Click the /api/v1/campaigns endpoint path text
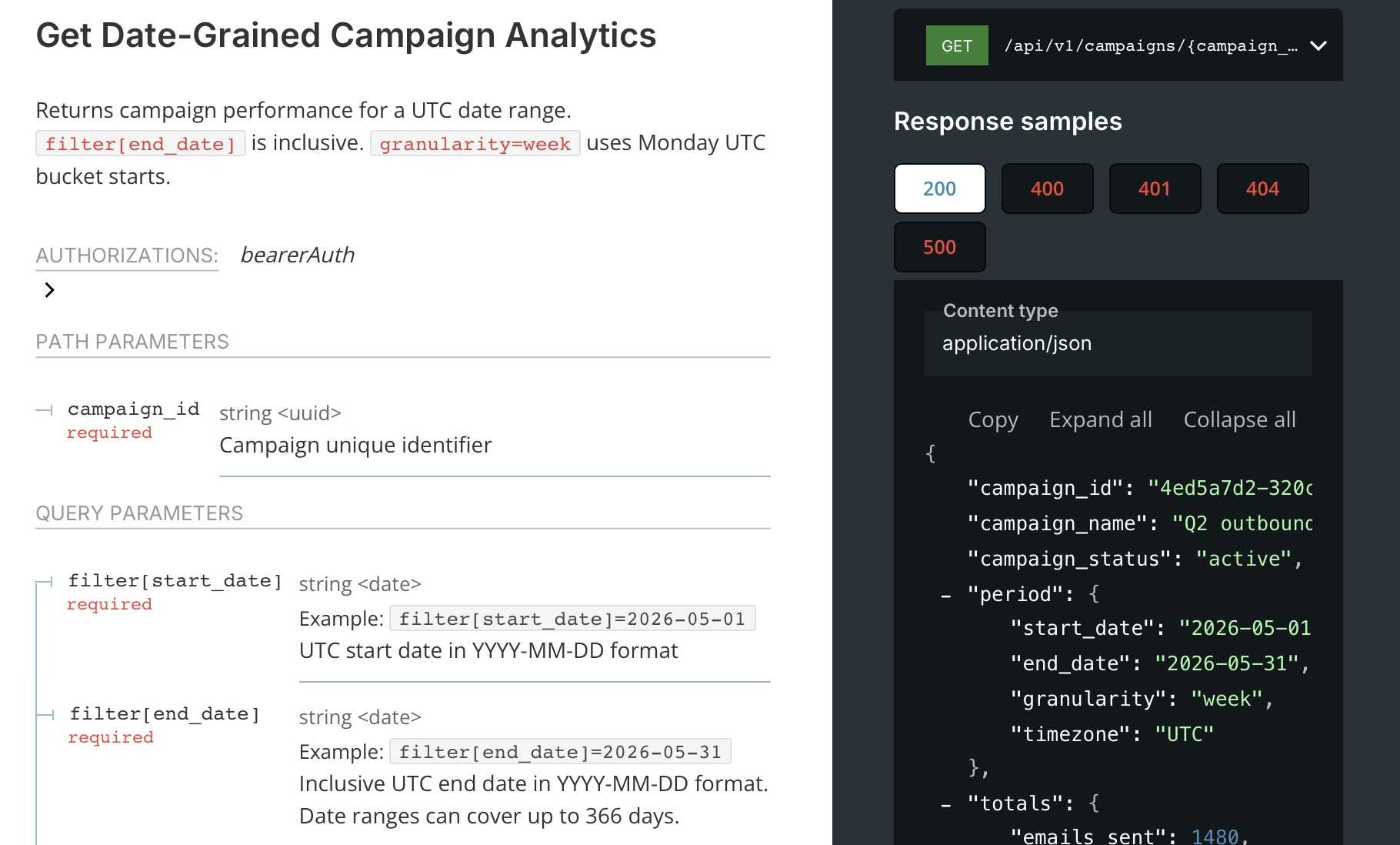This screenshot has height=845, width=1400. (1151, 45)
